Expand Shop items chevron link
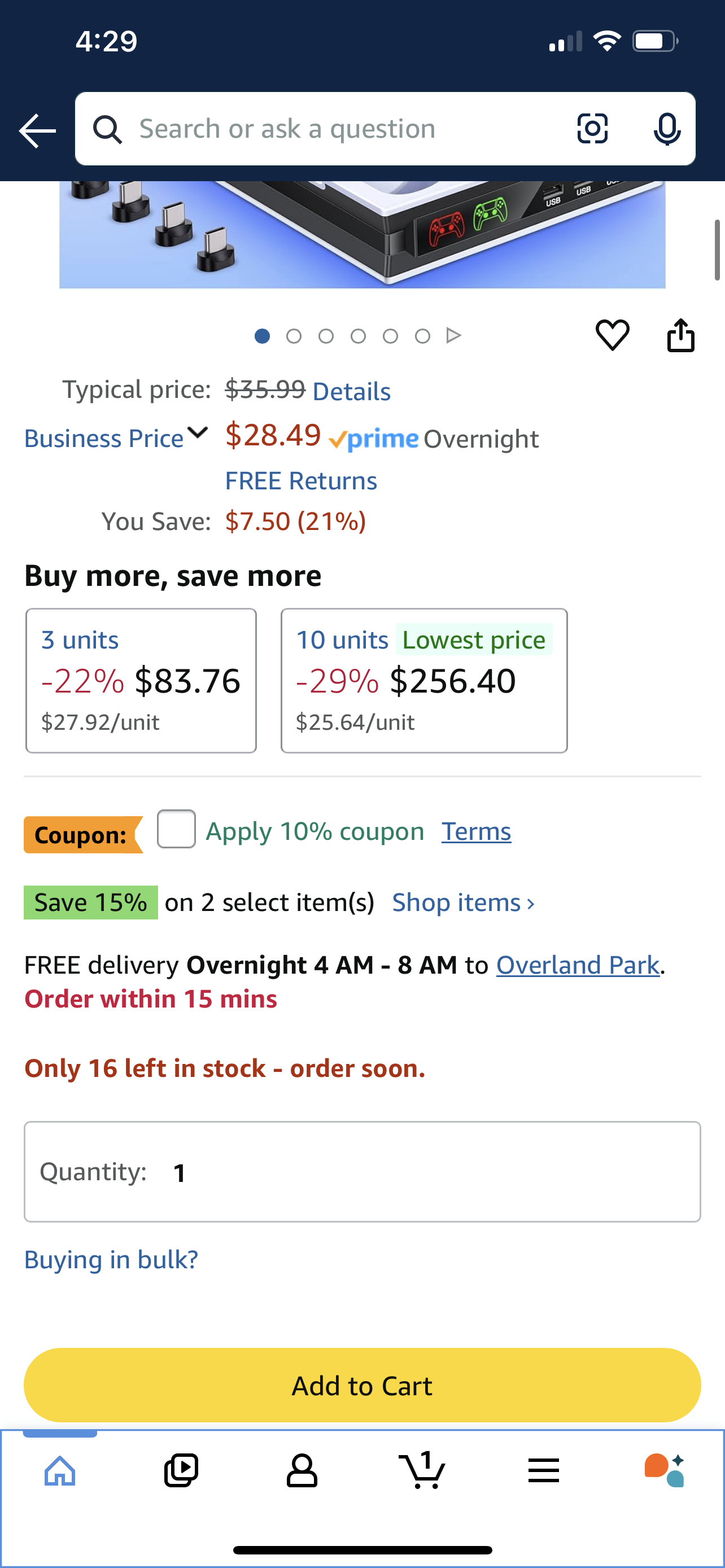The width and height of the screenshot is (725, 1568). click(x=463, y=903)
